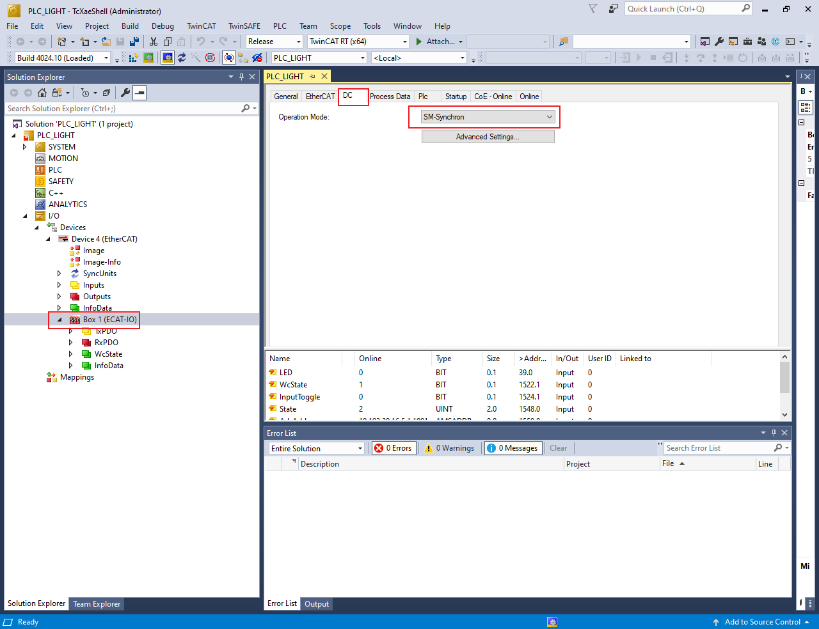Click the Attach debugger button

point(438,42)
